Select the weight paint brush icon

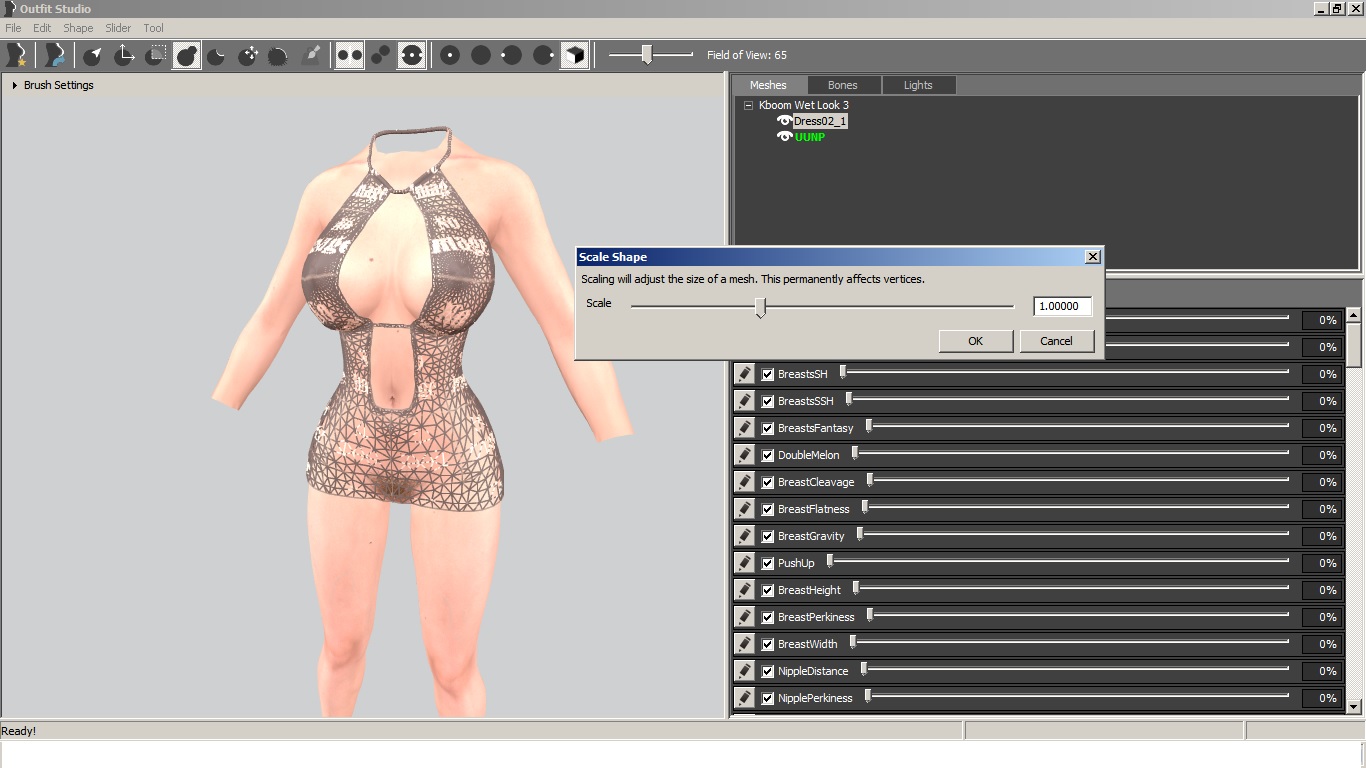pyautogui.click(x=312, y=55)
